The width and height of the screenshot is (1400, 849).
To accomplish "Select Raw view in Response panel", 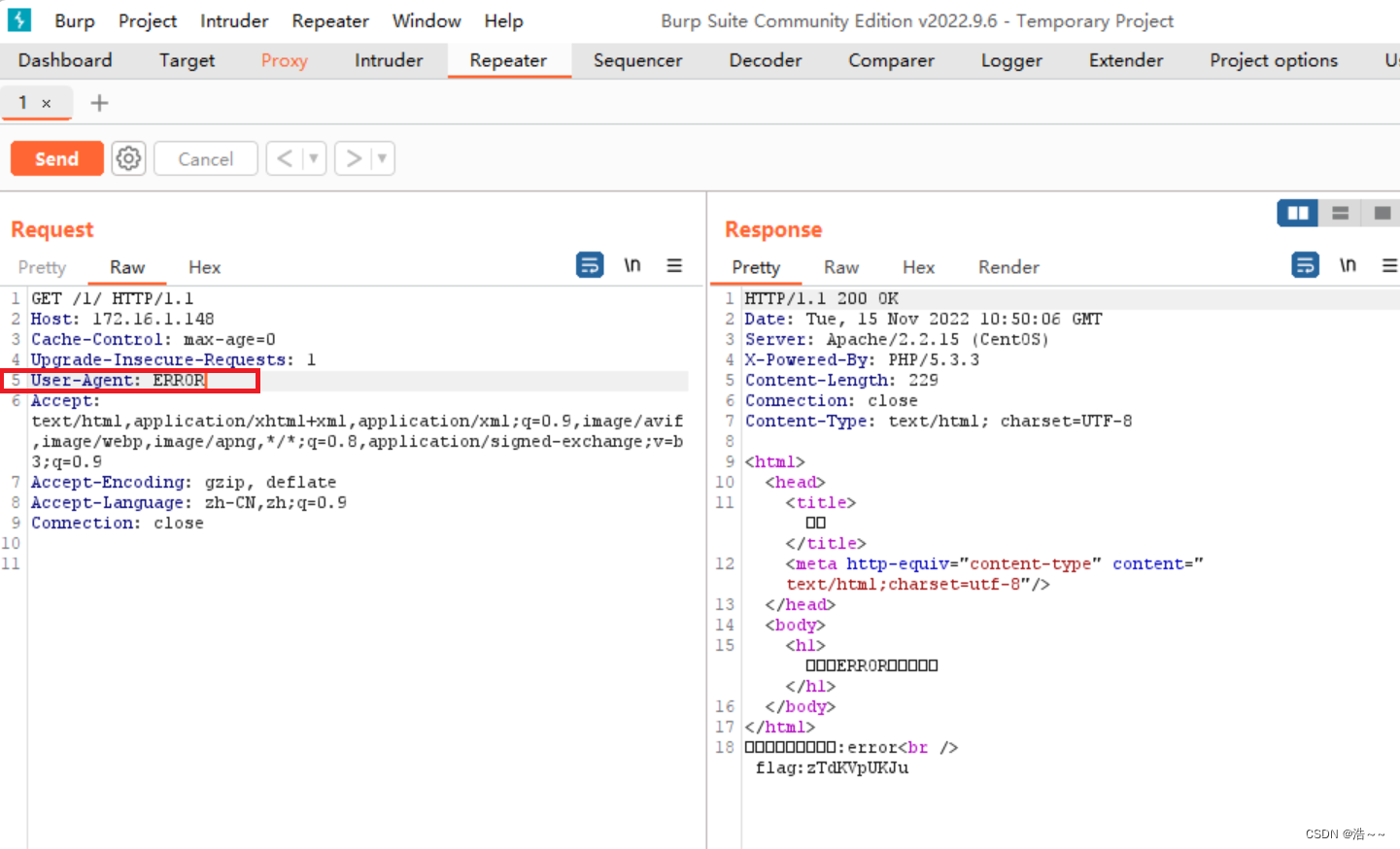I will 841,267.
